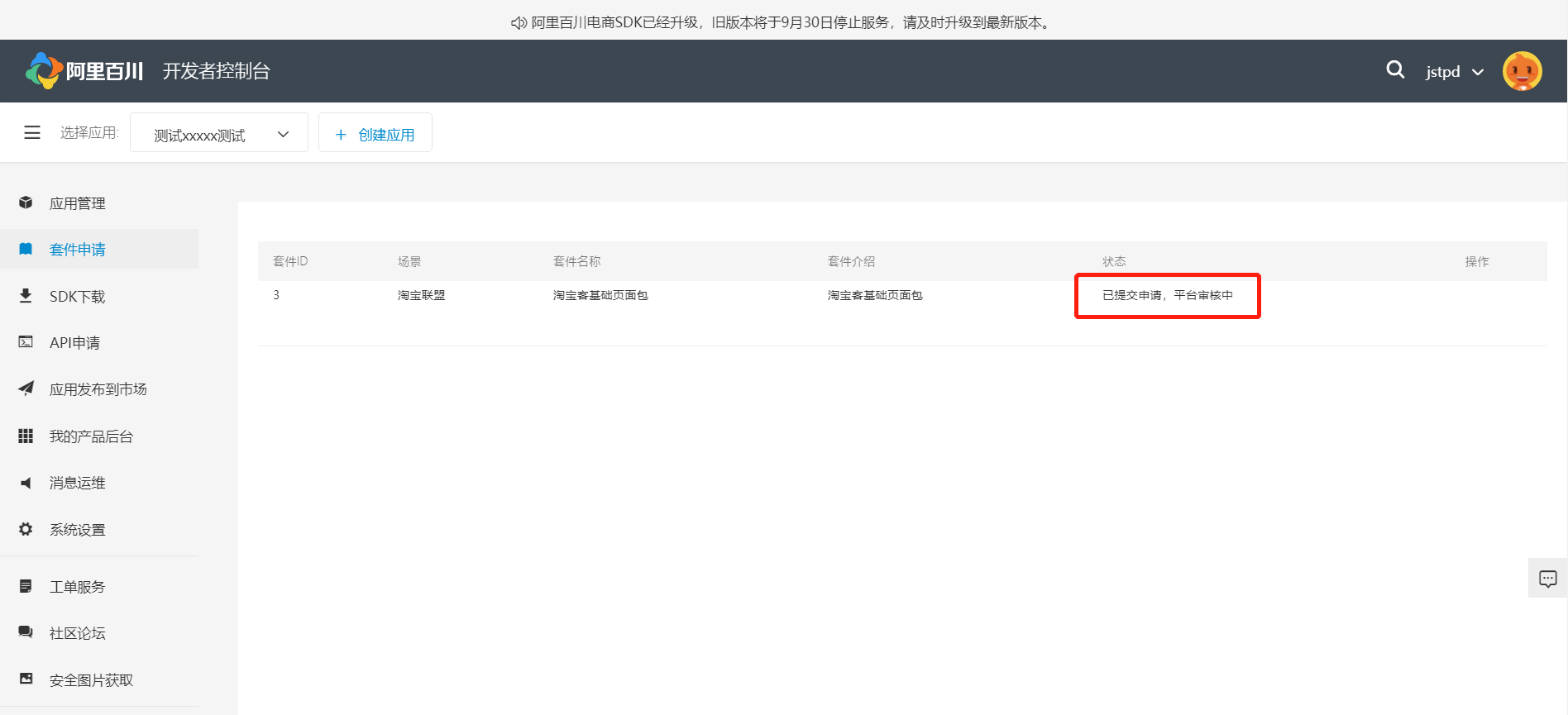The width and height of the screenshot is (1568, 715).
Task: Click the 套件介绍 column header
Action: 852,261
